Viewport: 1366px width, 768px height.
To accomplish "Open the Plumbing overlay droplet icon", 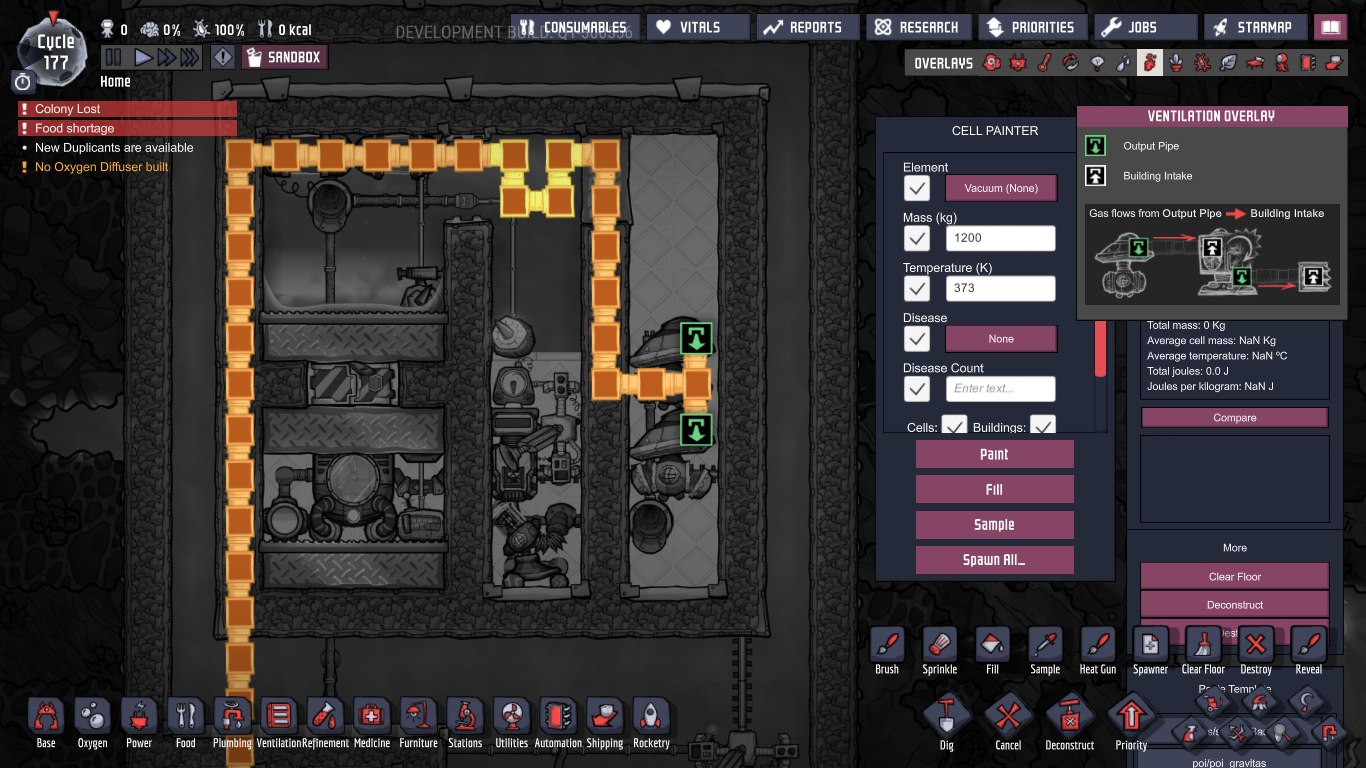I will pyautogui.click(x=1123, y=63).
